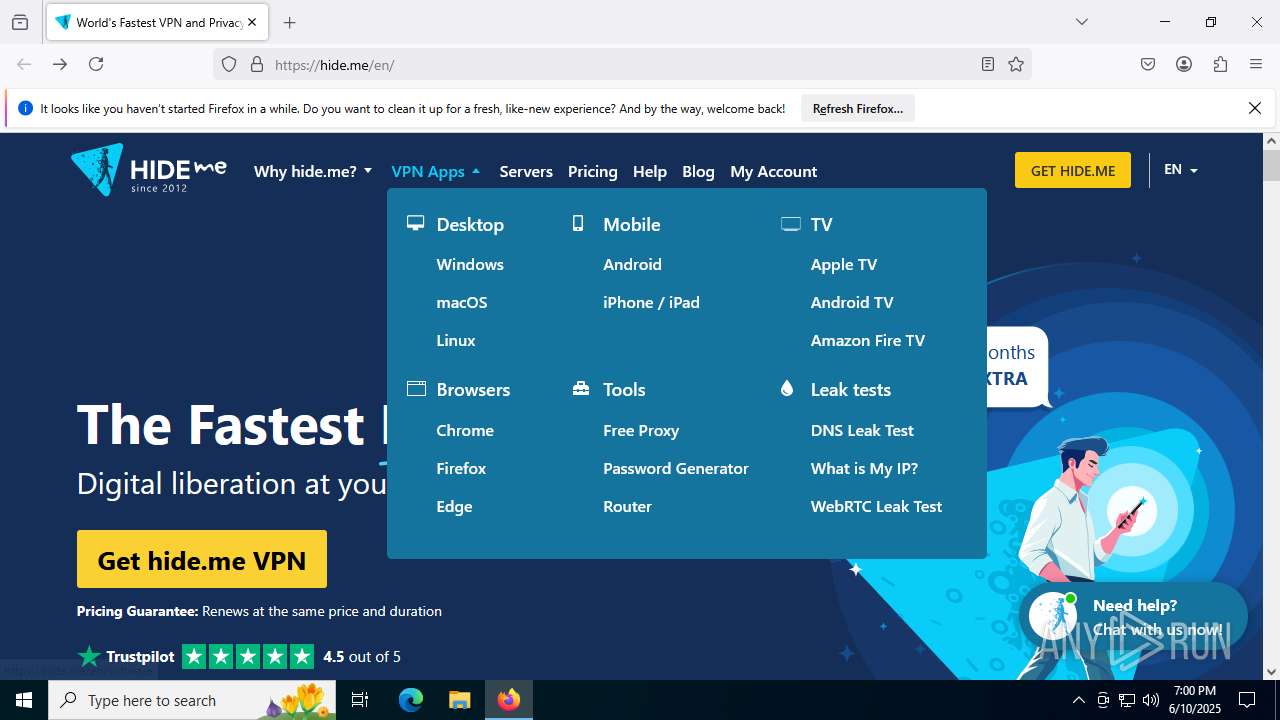The height and width of the screenshot is (720, 1280).
Task: Open the Help menu item
Action: click(x=650, y=171)
